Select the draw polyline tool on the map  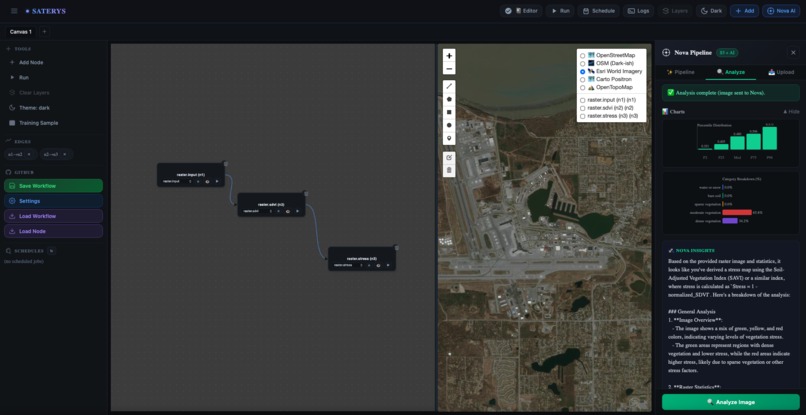449,86
